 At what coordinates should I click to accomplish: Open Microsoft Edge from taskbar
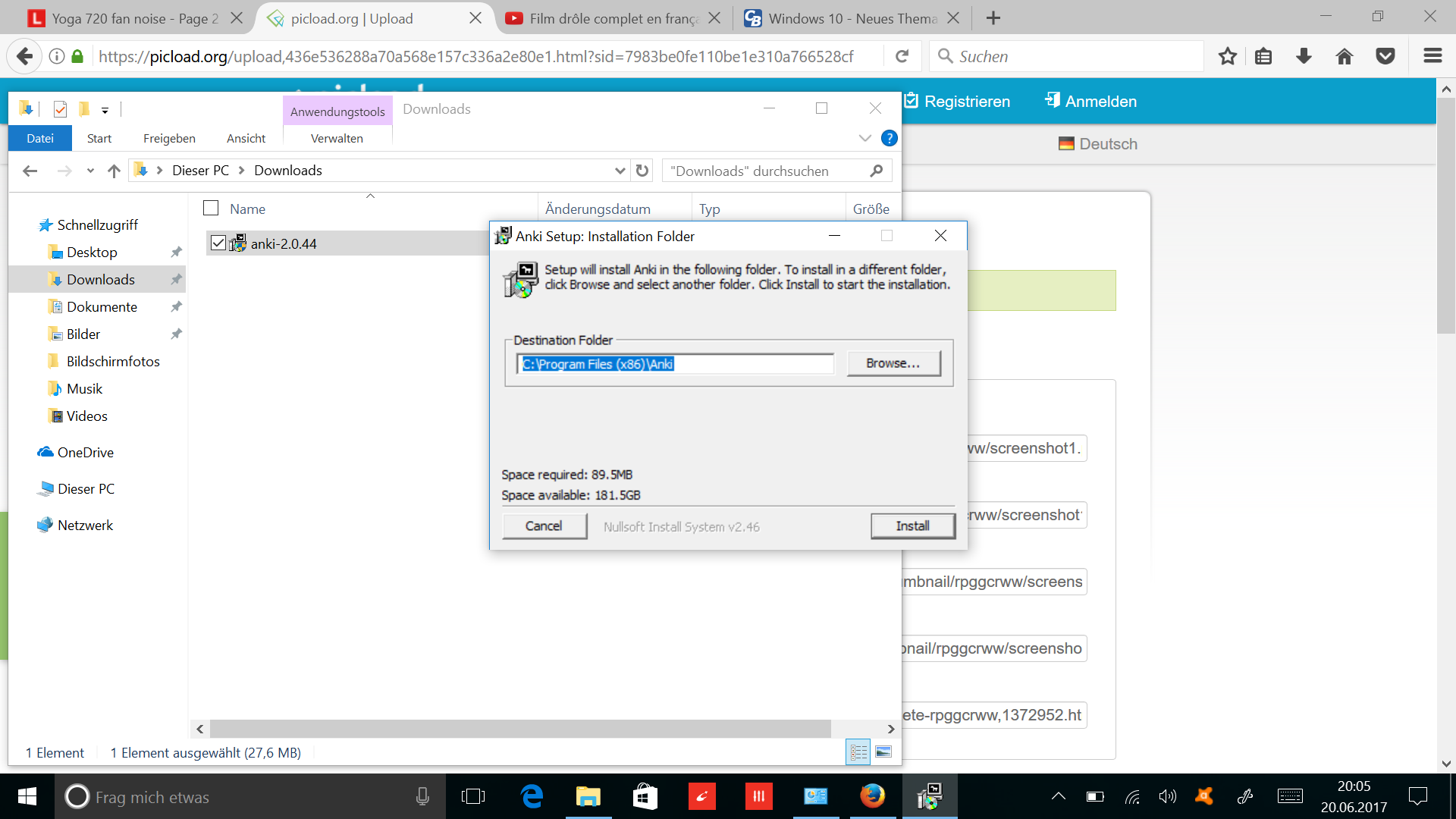[532, 796]
